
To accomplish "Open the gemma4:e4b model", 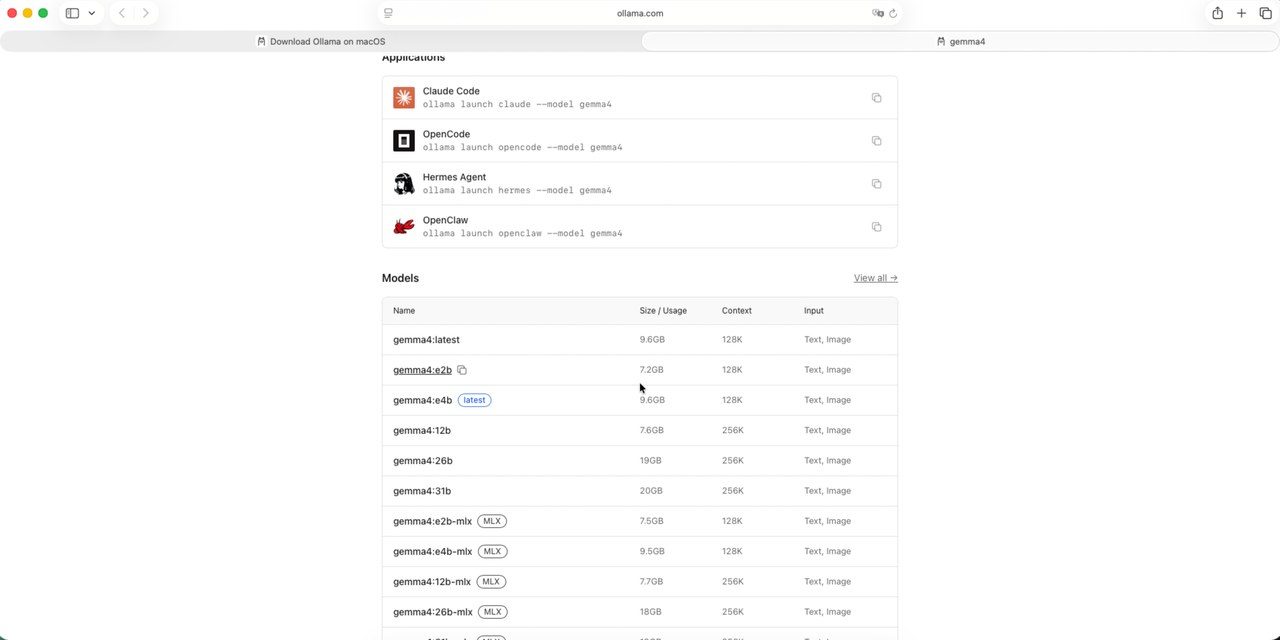I will click(x=422, y=400).
